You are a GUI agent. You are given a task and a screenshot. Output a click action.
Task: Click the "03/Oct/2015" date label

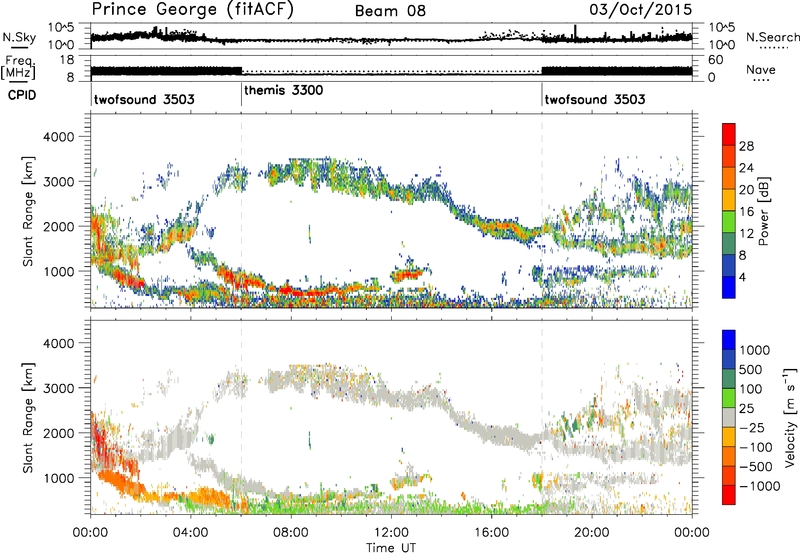click(641, 10)
